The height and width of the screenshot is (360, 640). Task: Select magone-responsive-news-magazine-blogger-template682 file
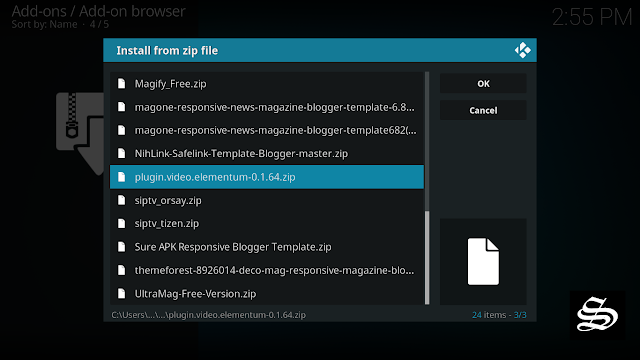click(267, 130)
